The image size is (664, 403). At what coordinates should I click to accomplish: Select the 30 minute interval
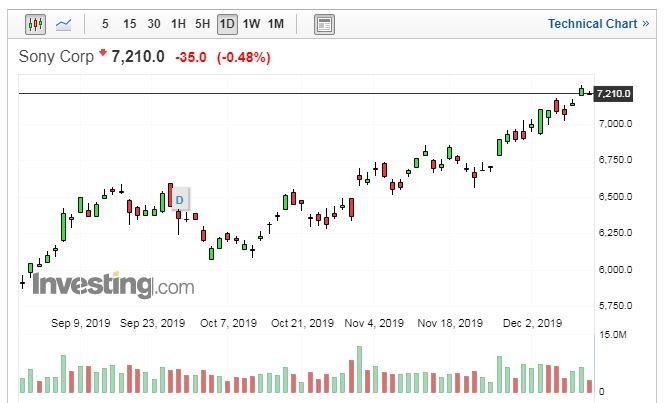pos(154,24)
